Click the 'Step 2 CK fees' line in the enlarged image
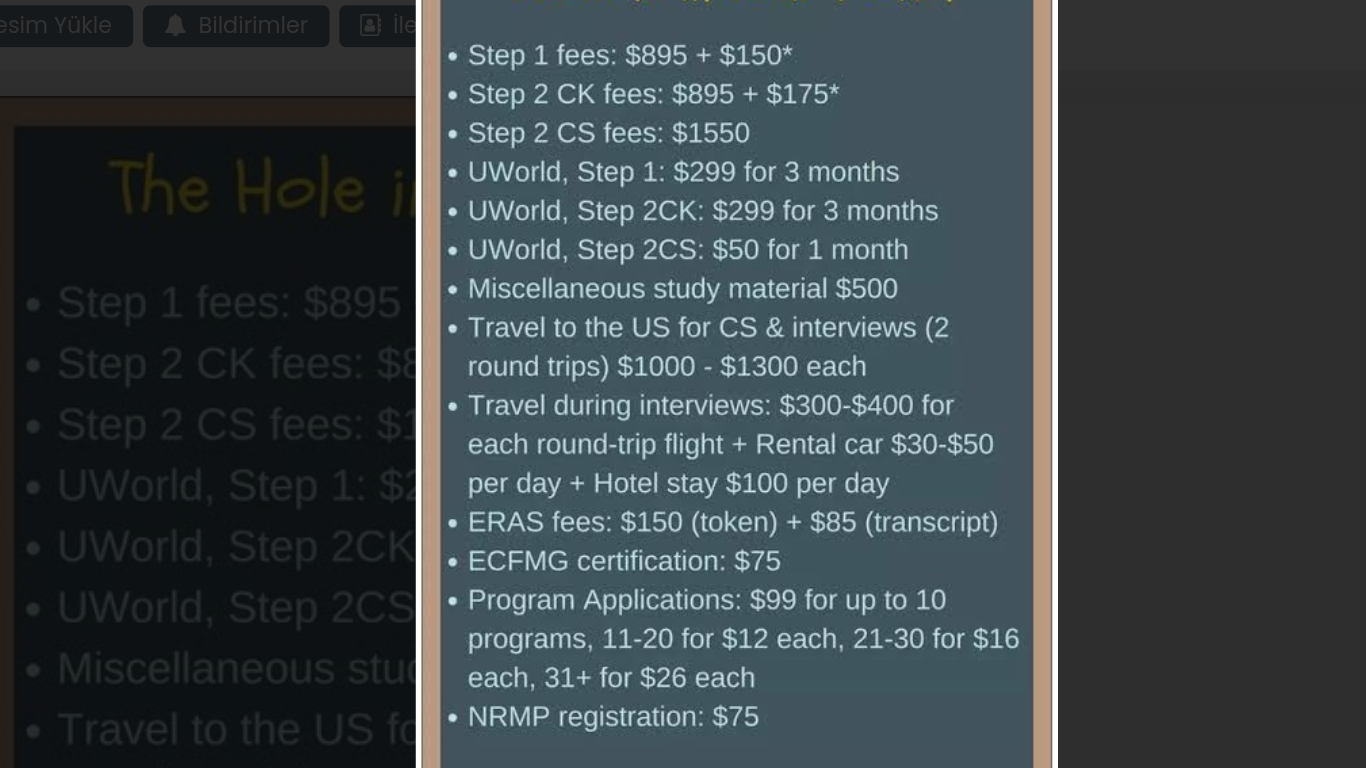 (653, 95)
